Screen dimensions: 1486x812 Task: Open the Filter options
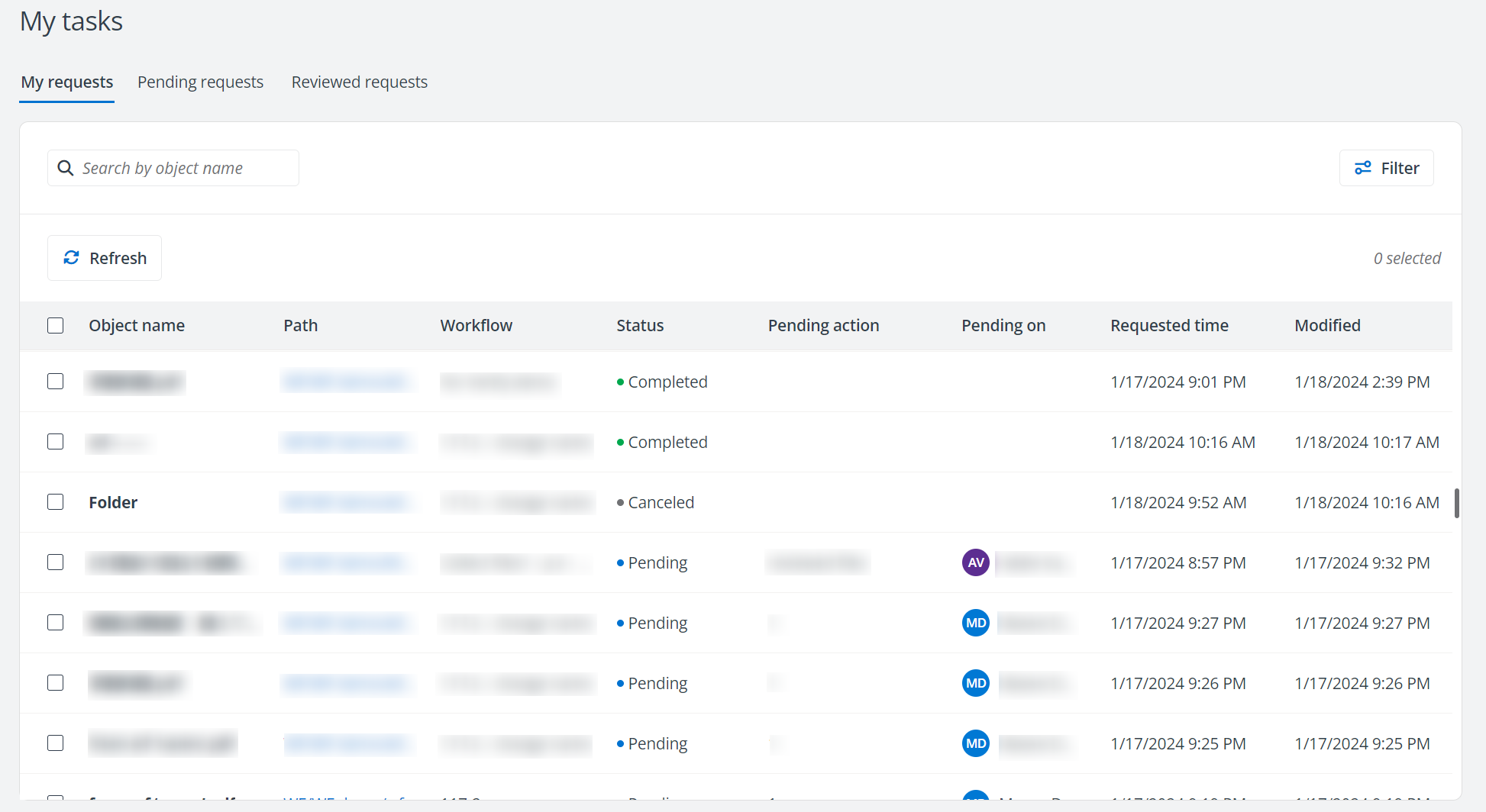point(1386,168)
